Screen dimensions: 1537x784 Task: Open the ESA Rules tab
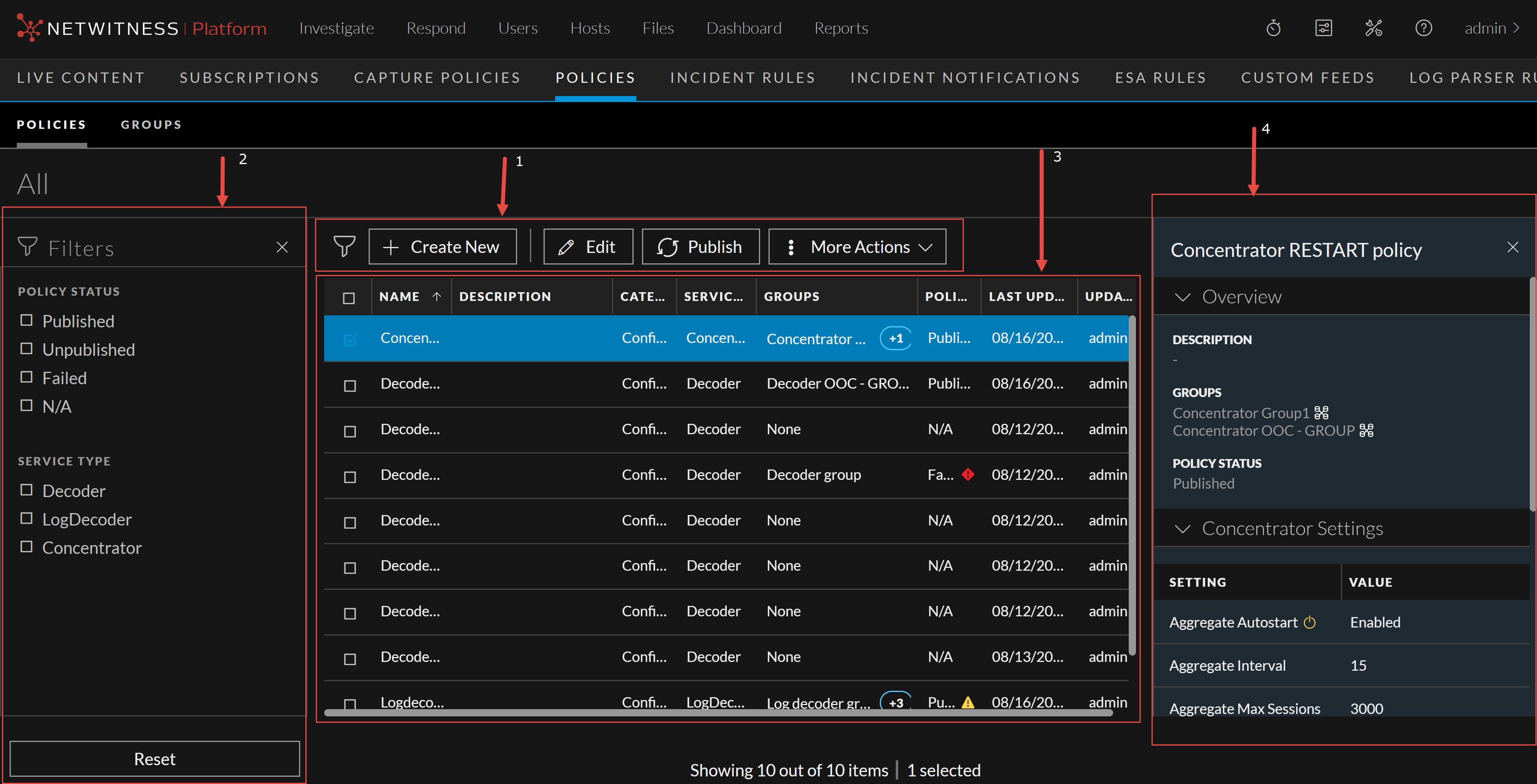click(x=1160, y=78)
